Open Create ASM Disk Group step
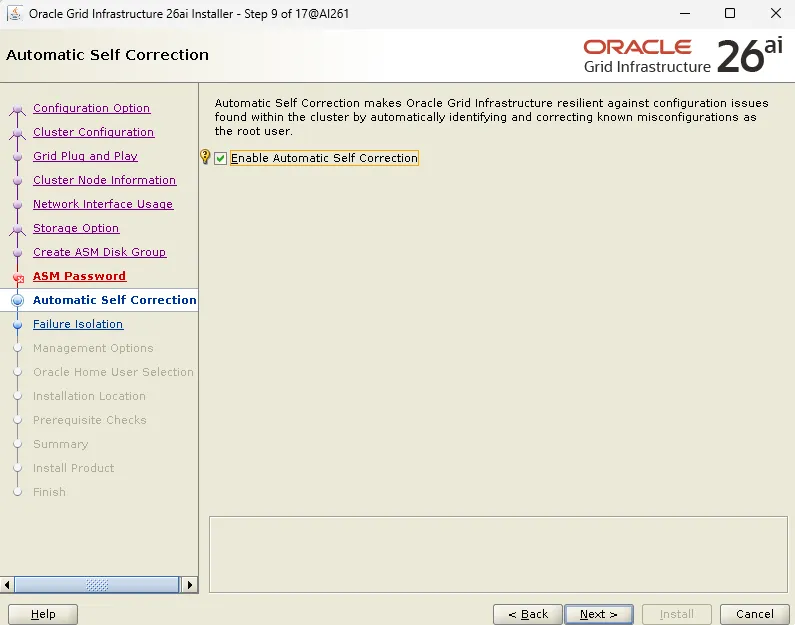This screenshot has width=795, height=625. (x=99, y=252)
